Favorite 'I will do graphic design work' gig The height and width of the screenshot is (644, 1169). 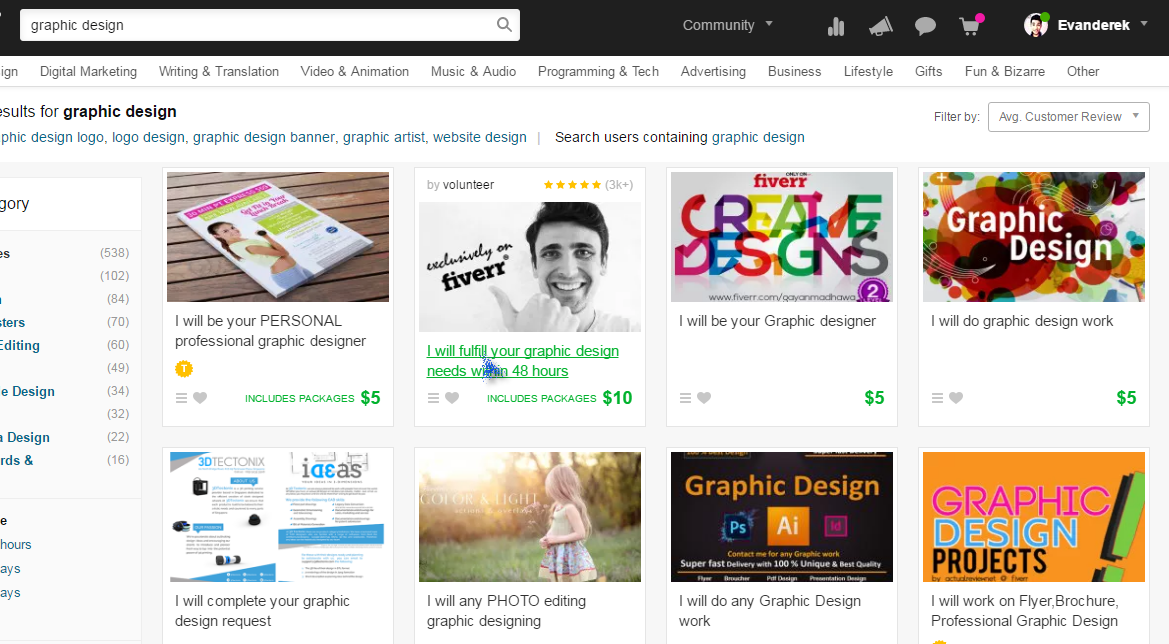coord(956,398)
